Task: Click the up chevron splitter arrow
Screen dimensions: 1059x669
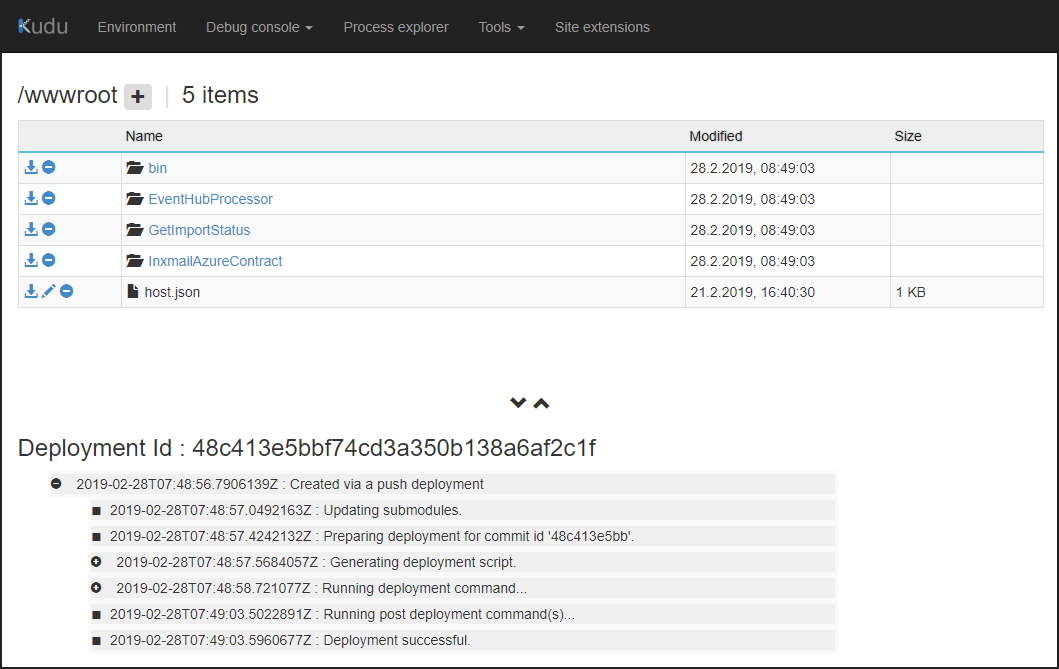Action: 541,403
